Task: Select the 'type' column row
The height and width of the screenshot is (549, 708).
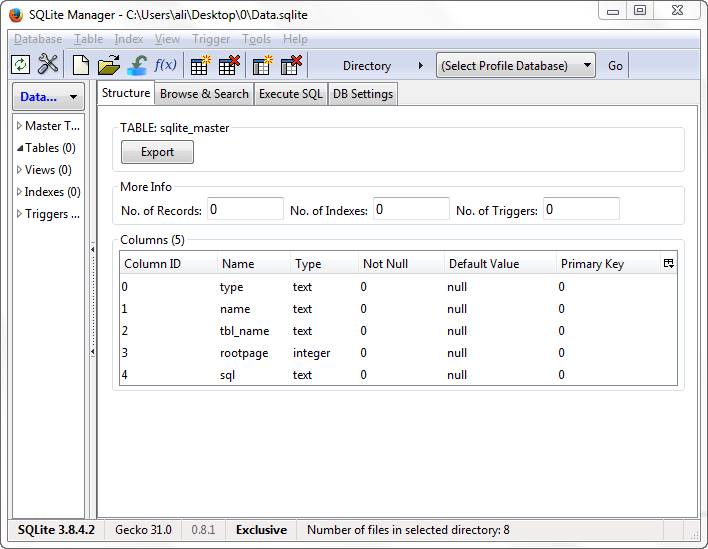Action: click(x=398, y=287)
